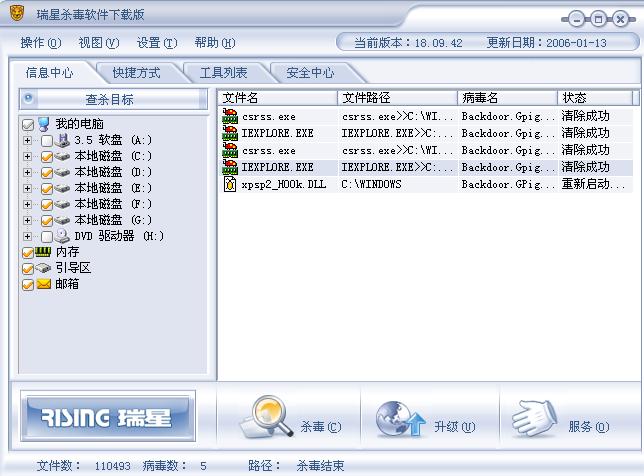Uncheck the local disk F: checkbox
The image size is (644, 476).
click(47, 205)
